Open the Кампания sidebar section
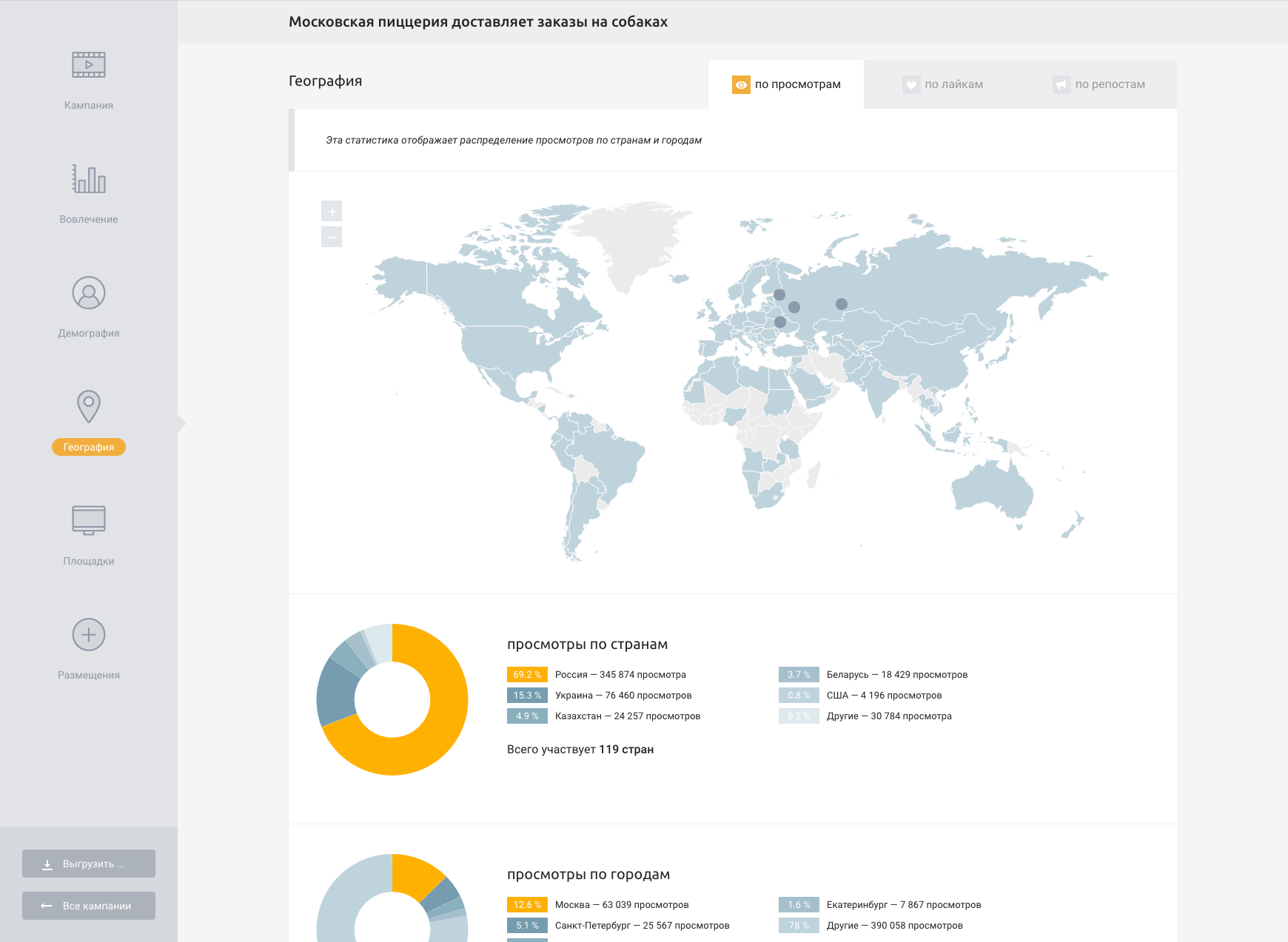The height and width of the screenshot is (942, 1288). [89, 105]
